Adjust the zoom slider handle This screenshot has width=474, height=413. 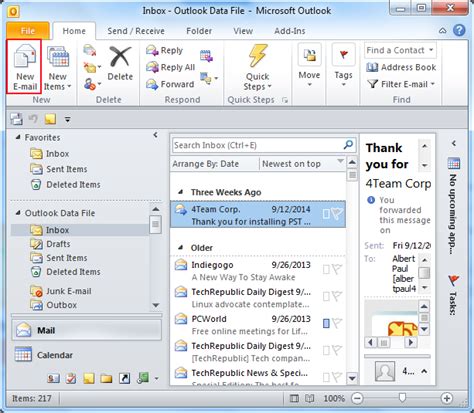pos(402,397)
